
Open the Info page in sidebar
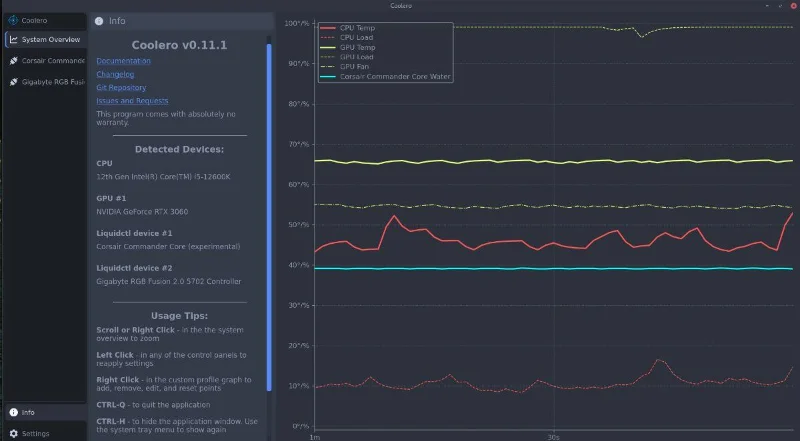click(45, 412)
